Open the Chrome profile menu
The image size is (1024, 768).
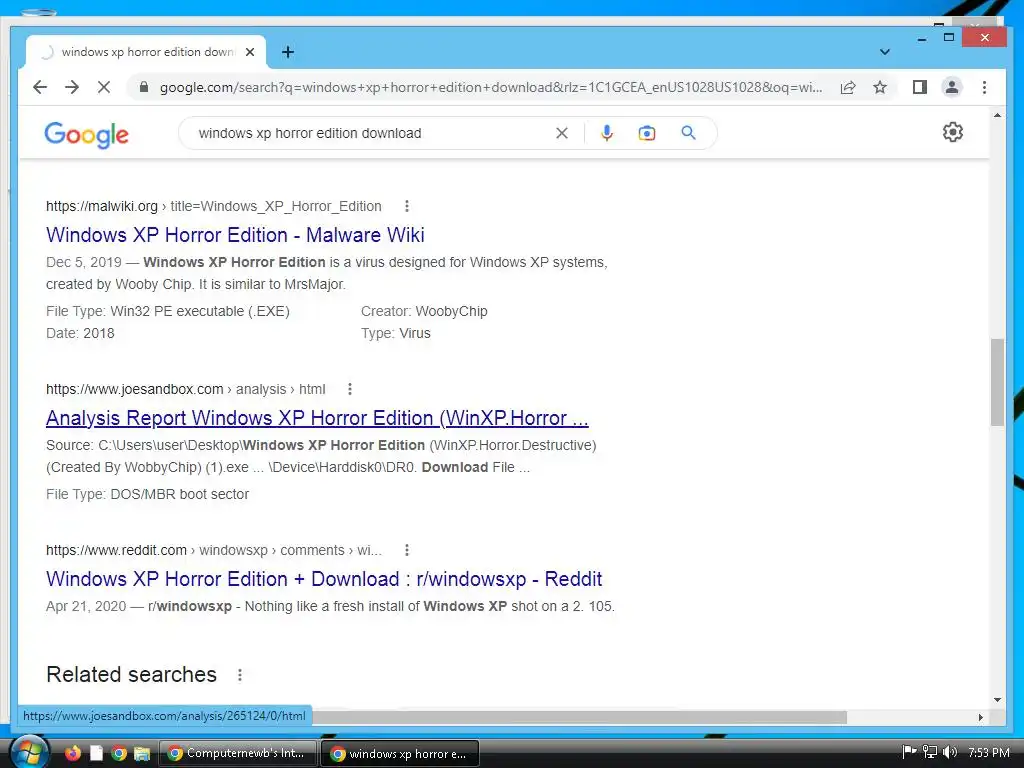[x=952, y=87]
